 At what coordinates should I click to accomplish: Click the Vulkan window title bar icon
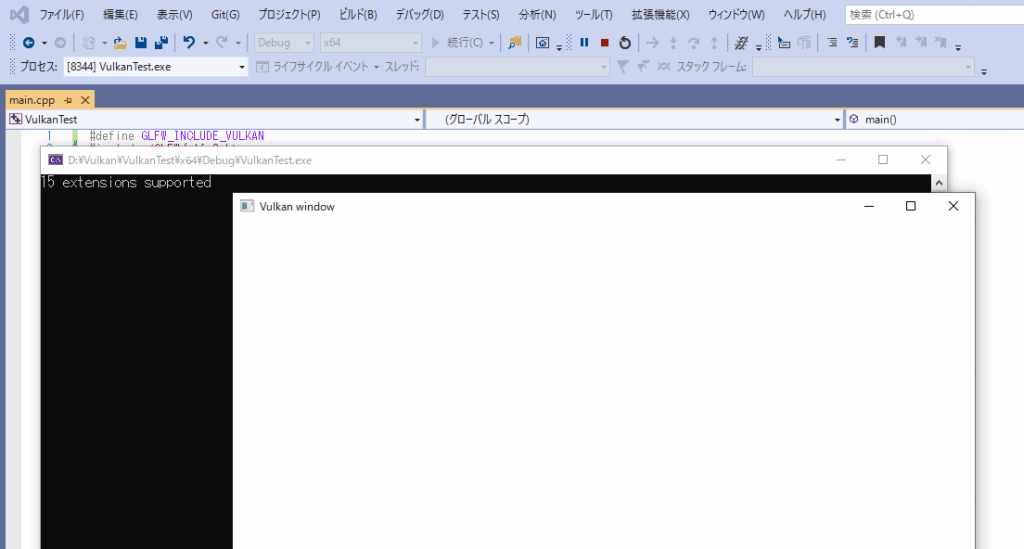(x=247, y=206)
